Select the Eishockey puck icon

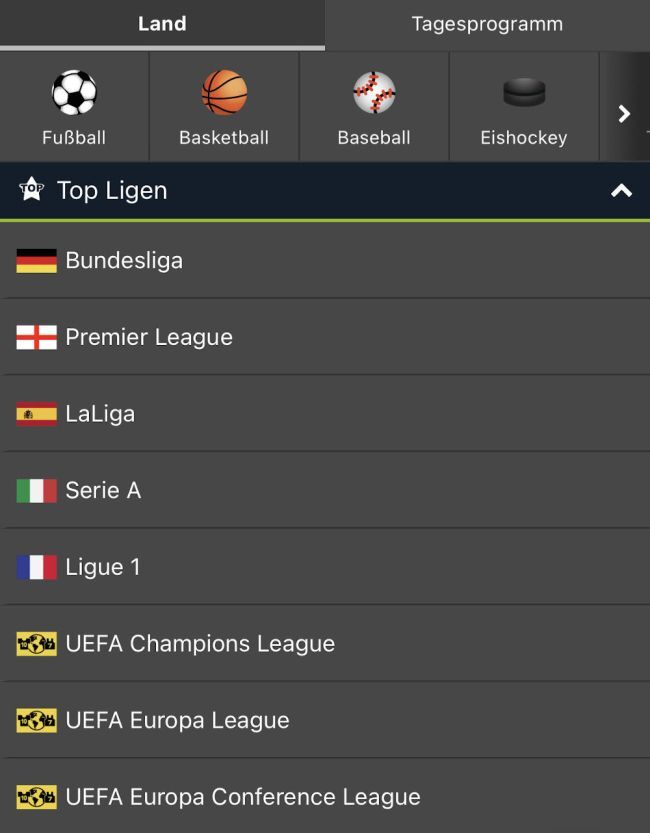pyautogui.click(x=524, y=93)
